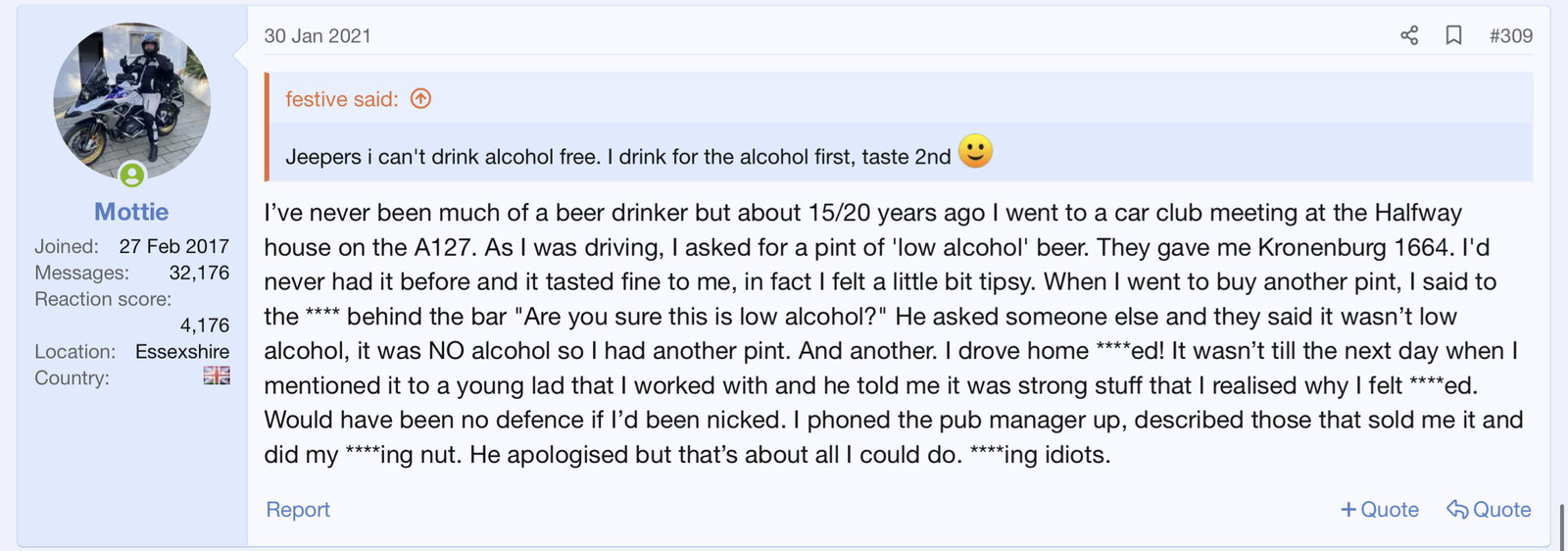This screenshot has height=551, width=1568.
Task: Open the Essexshire location link
Action: tap(182, 351)
